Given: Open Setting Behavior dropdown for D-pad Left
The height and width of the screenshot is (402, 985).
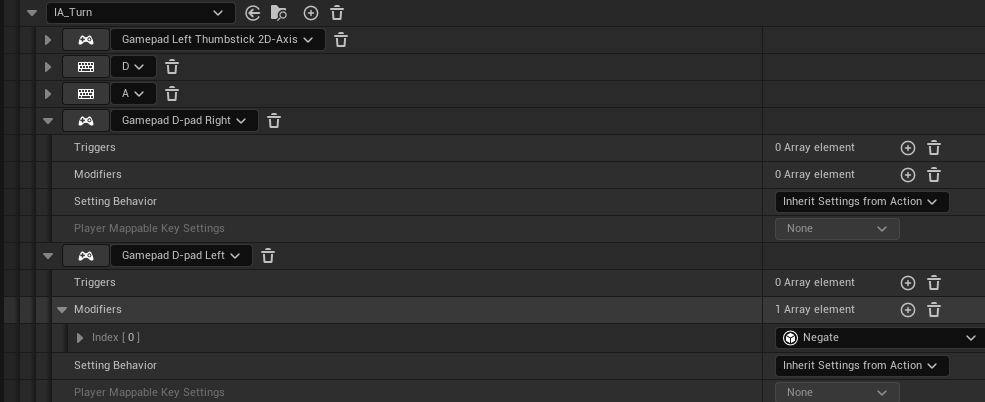Looking at the screenshot, I should click(861, 366).
